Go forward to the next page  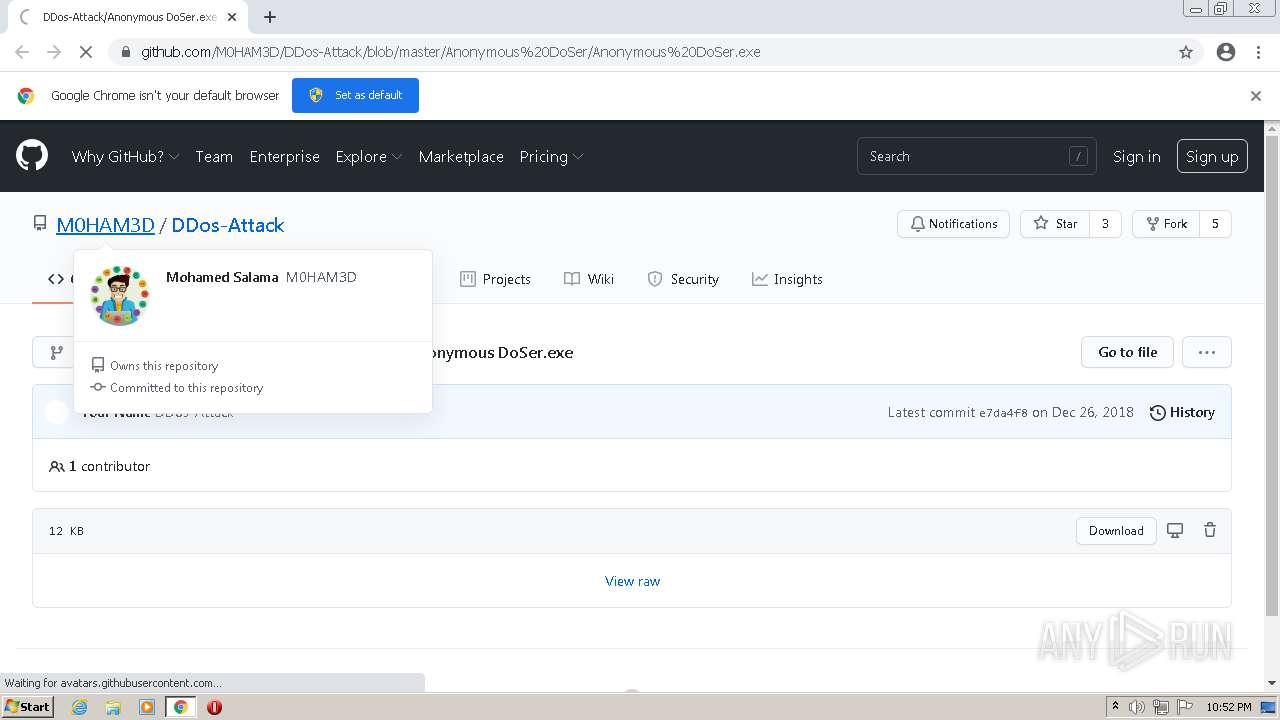[54, 52]
